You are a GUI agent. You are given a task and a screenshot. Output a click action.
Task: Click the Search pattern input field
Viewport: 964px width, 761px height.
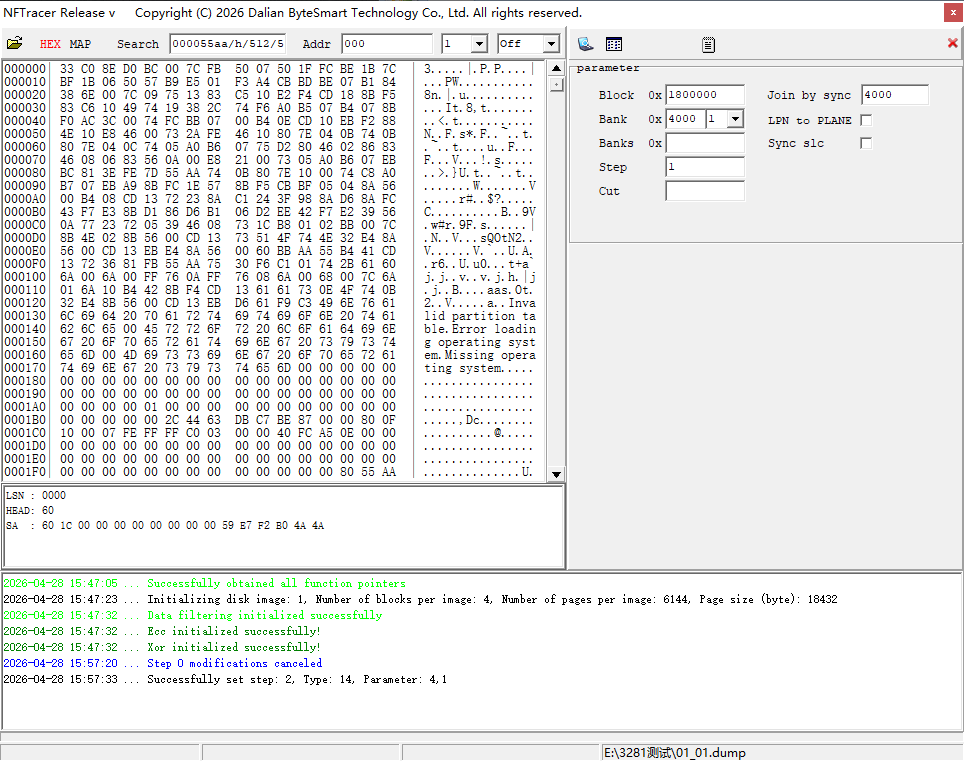[x=227, y=44]
